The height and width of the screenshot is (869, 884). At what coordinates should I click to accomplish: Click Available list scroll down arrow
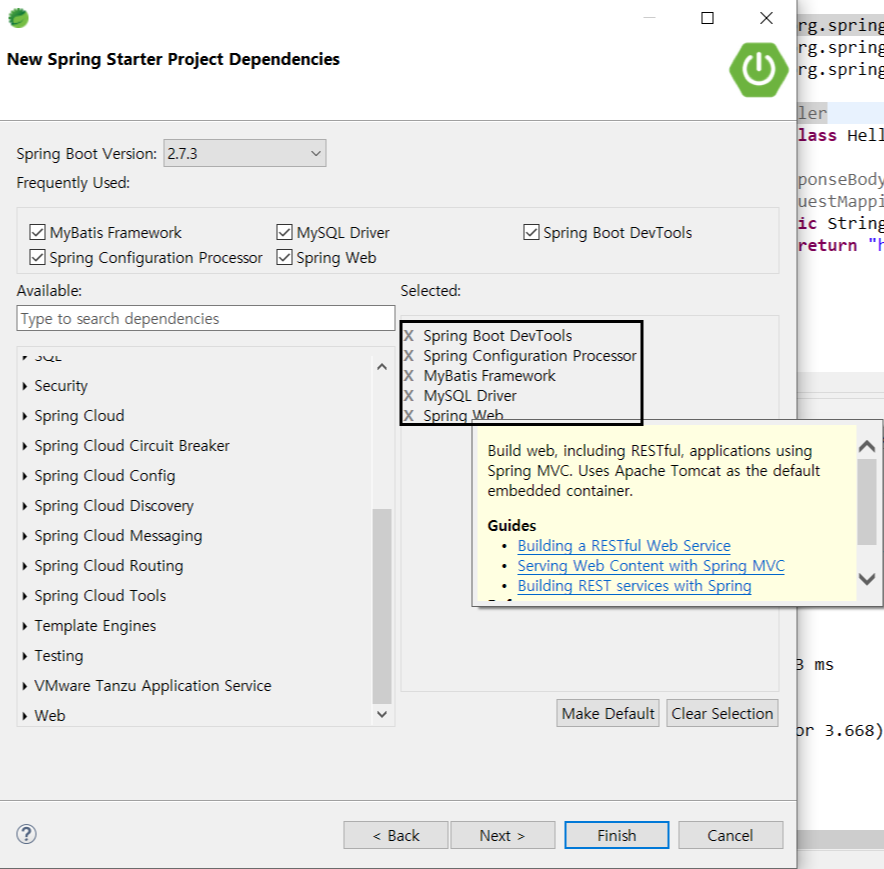(x=382, y=714)
